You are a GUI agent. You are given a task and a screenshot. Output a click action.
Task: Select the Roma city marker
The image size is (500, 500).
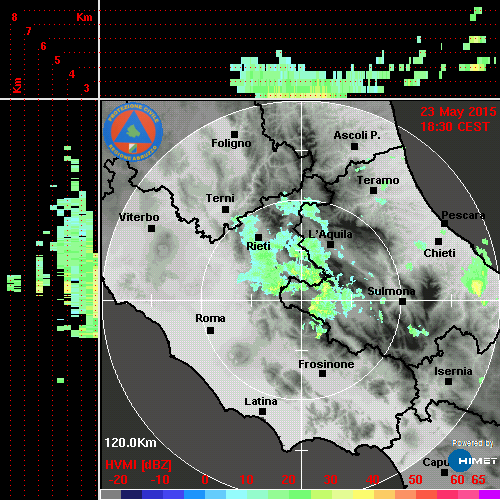click(x=210, y=331)
